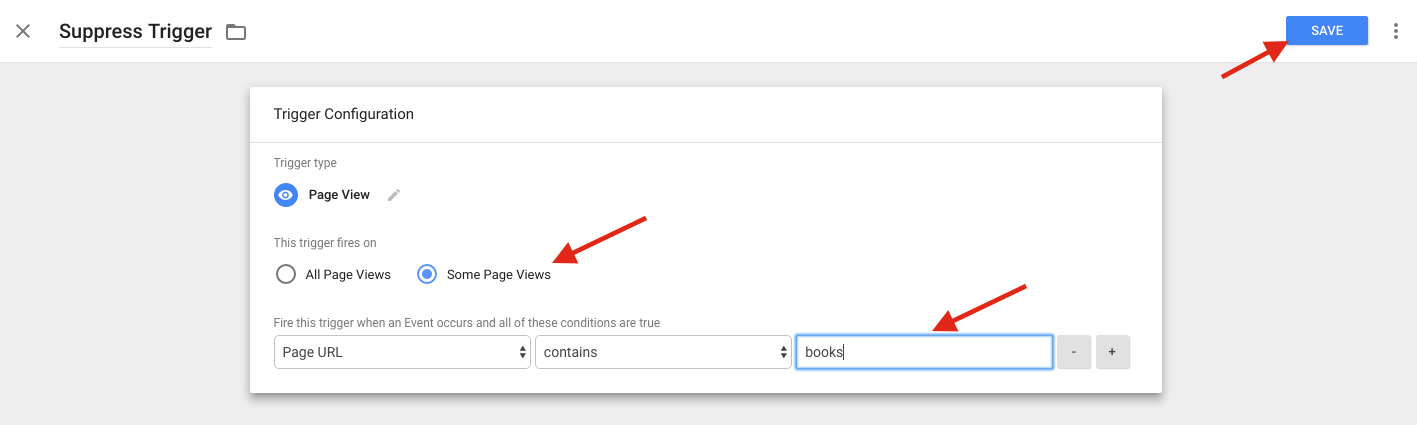Select the All Page Views radio button
Viewport: 1417px width, 425px height.
tap(286, 274)
